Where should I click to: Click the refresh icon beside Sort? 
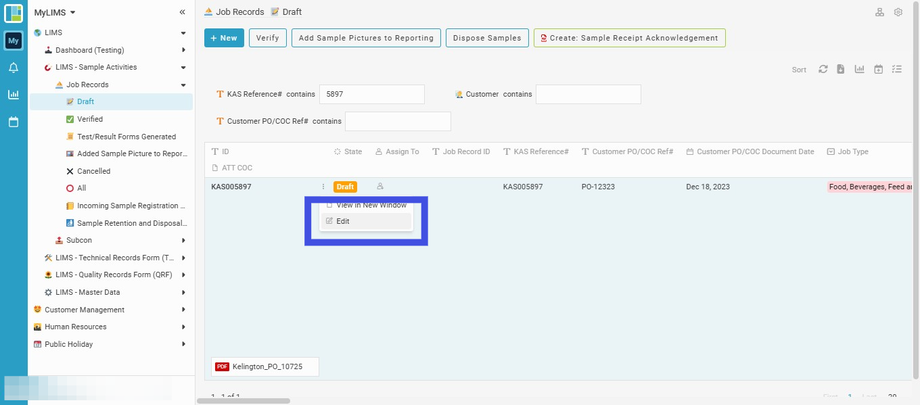point(823,69)
